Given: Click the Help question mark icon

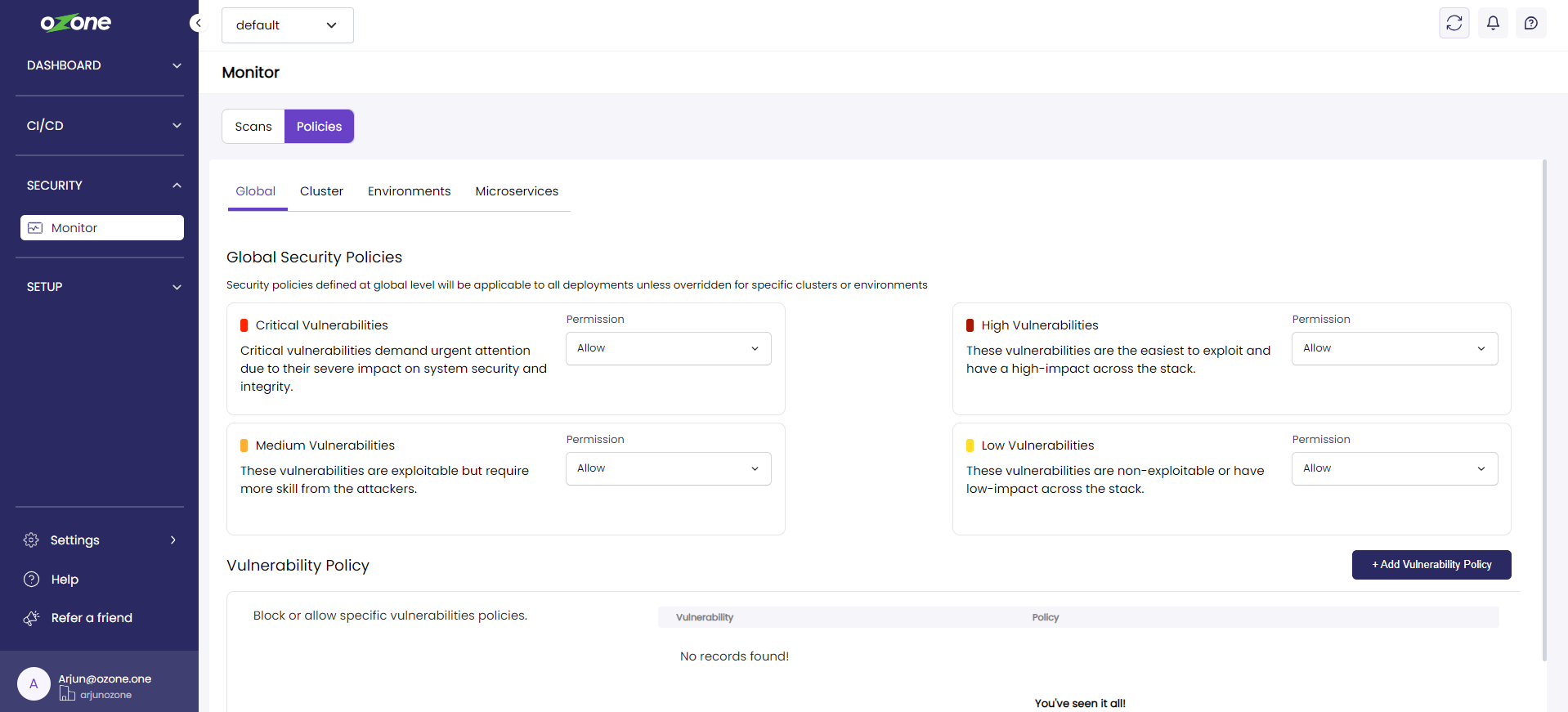Looking at the screenshot, I should point(31,580).
